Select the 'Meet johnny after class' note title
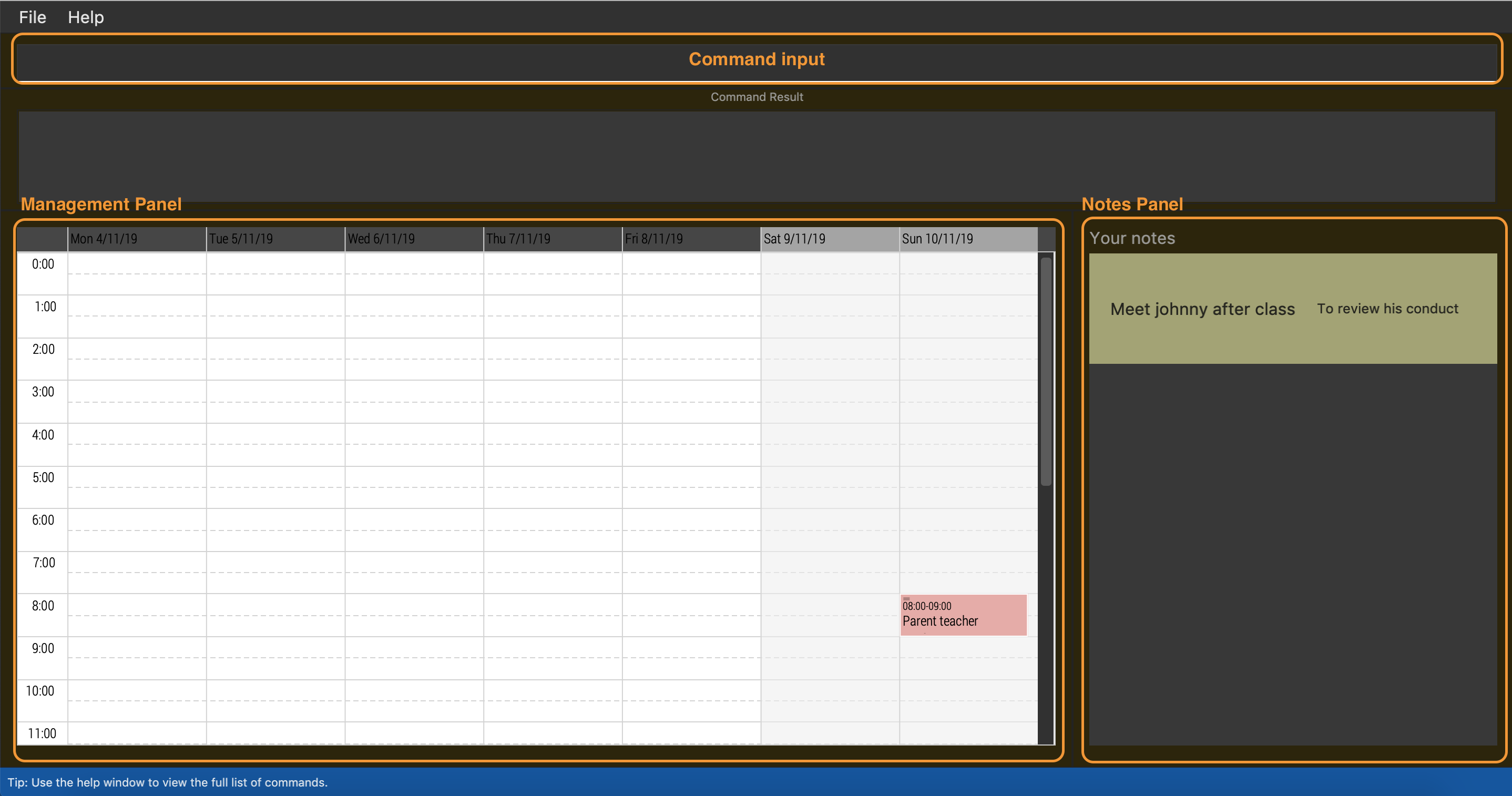The height and width of the screenshot is (796, 1512). (x=1202, y=309)
